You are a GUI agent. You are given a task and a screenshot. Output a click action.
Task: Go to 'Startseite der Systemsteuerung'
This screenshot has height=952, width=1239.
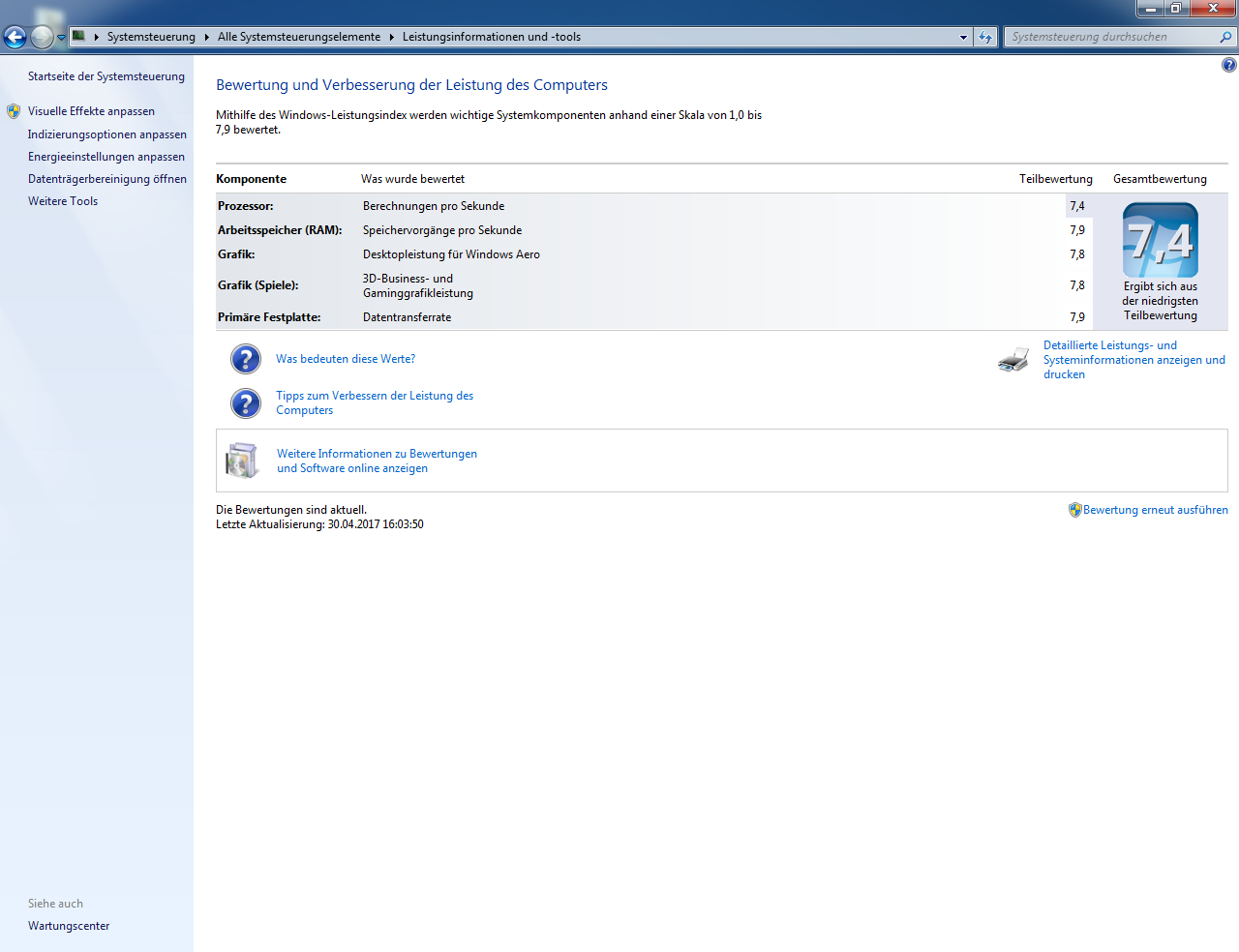click(106, 76)
